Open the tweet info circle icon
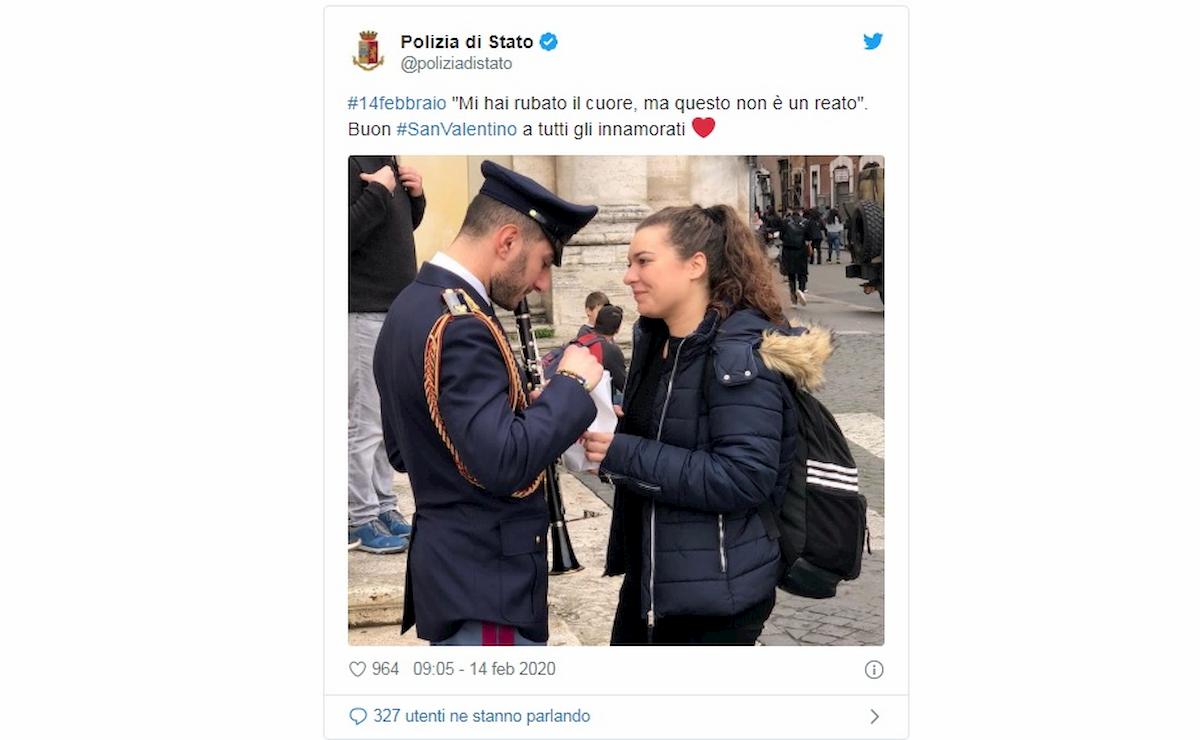 point(874,669)
